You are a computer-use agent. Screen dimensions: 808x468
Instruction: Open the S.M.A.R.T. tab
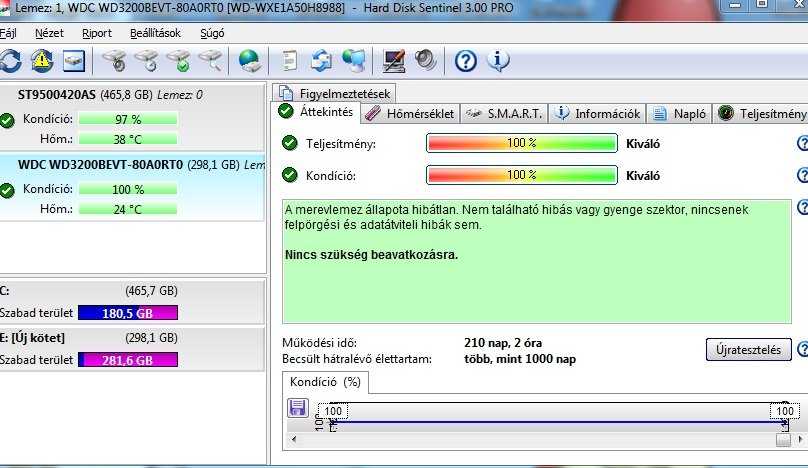coord(503,113)
